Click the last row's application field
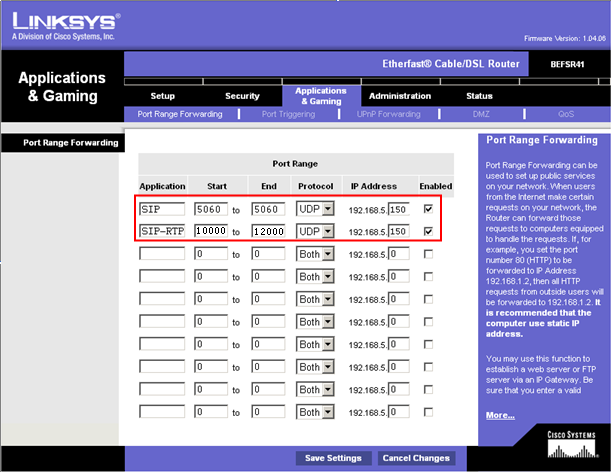 [x=162, y=412]
